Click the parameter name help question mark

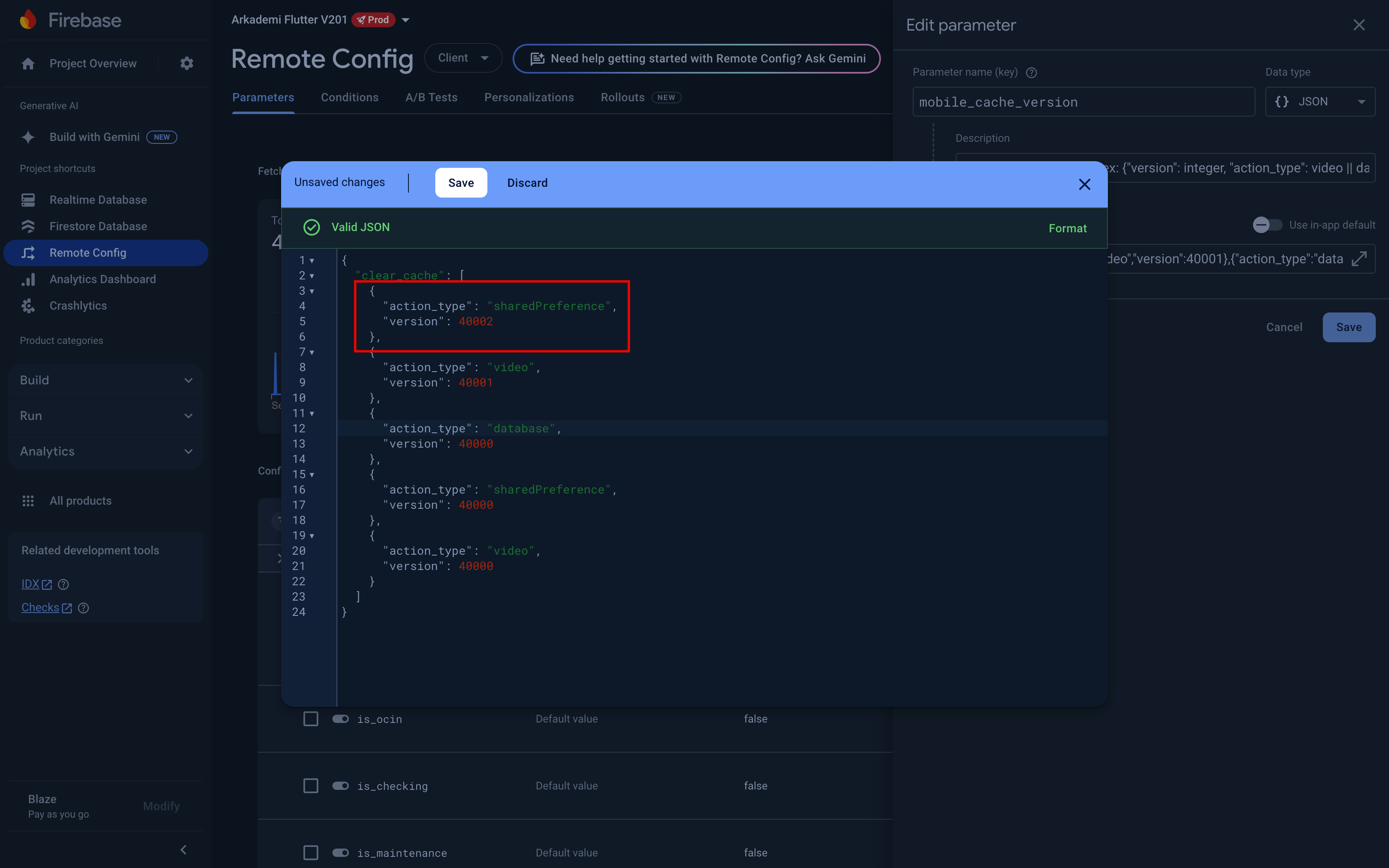1031,72
